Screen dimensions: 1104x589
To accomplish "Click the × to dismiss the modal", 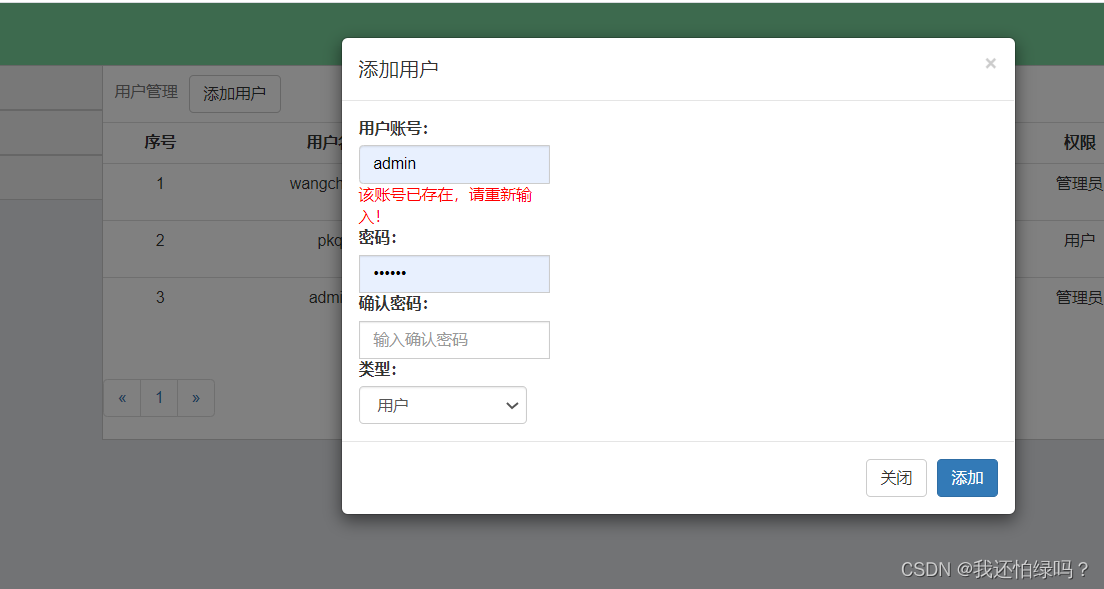I will click(x=990, y=63).
